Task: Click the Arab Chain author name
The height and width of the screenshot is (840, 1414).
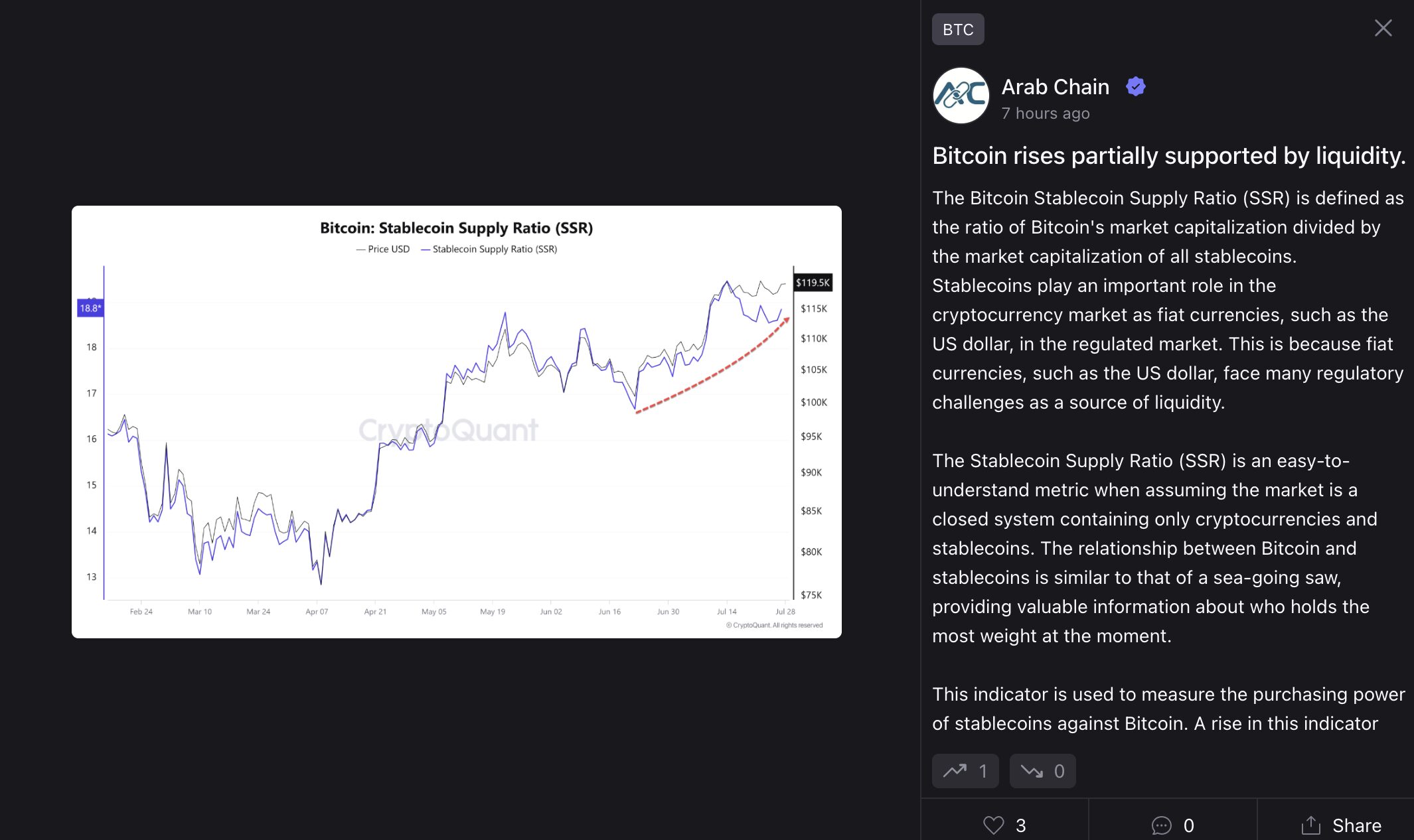Action: tap(1055, 87)
